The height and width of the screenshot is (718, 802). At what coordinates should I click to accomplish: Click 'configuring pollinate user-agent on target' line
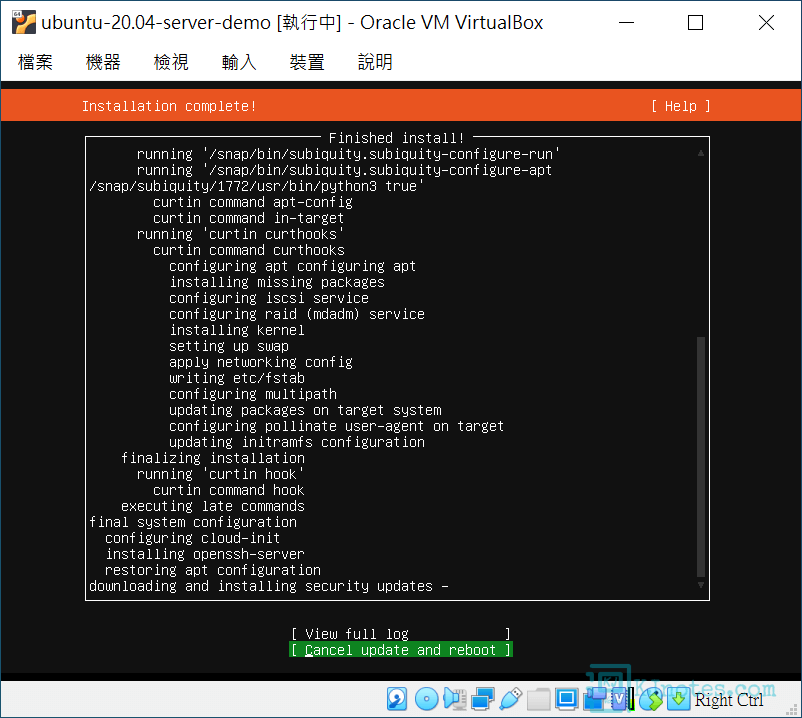point(337,426)
